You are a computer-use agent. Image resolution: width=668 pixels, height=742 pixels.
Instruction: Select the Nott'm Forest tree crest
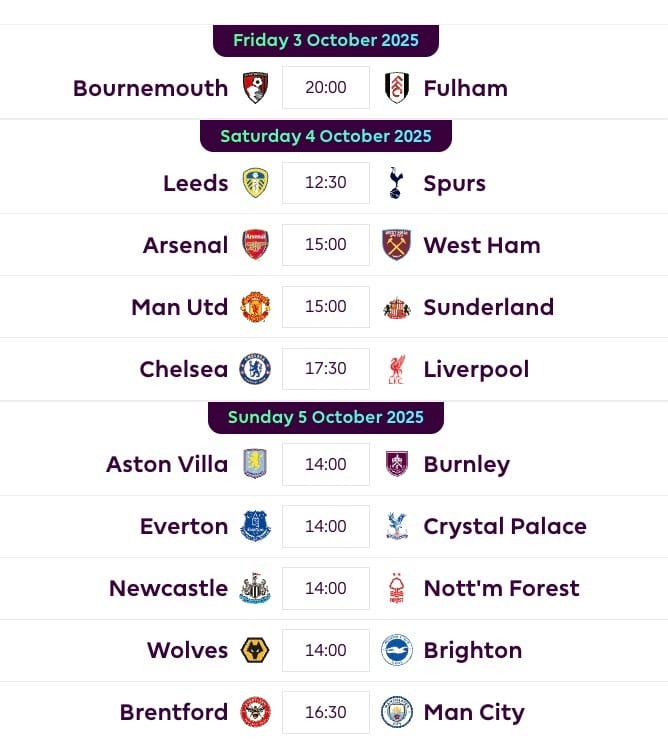[397, 589]
